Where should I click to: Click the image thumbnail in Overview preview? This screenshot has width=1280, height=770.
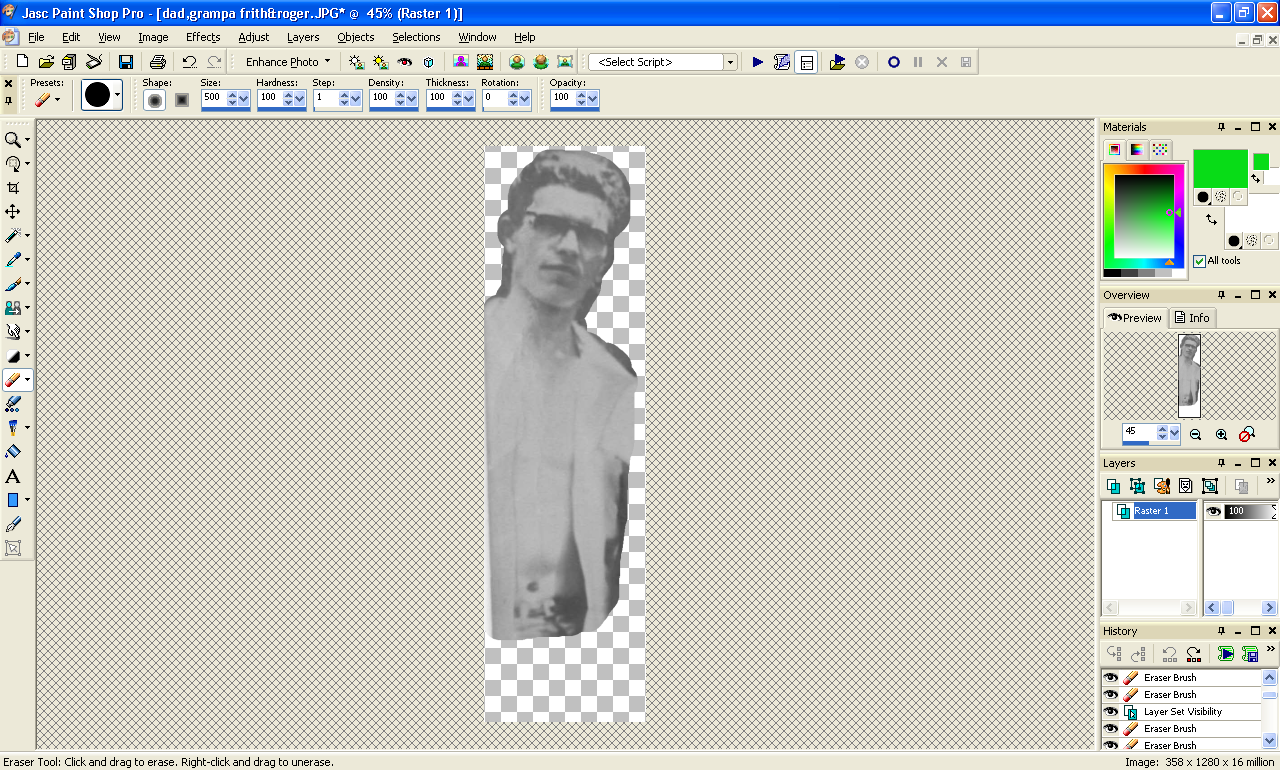point(1189,375)
